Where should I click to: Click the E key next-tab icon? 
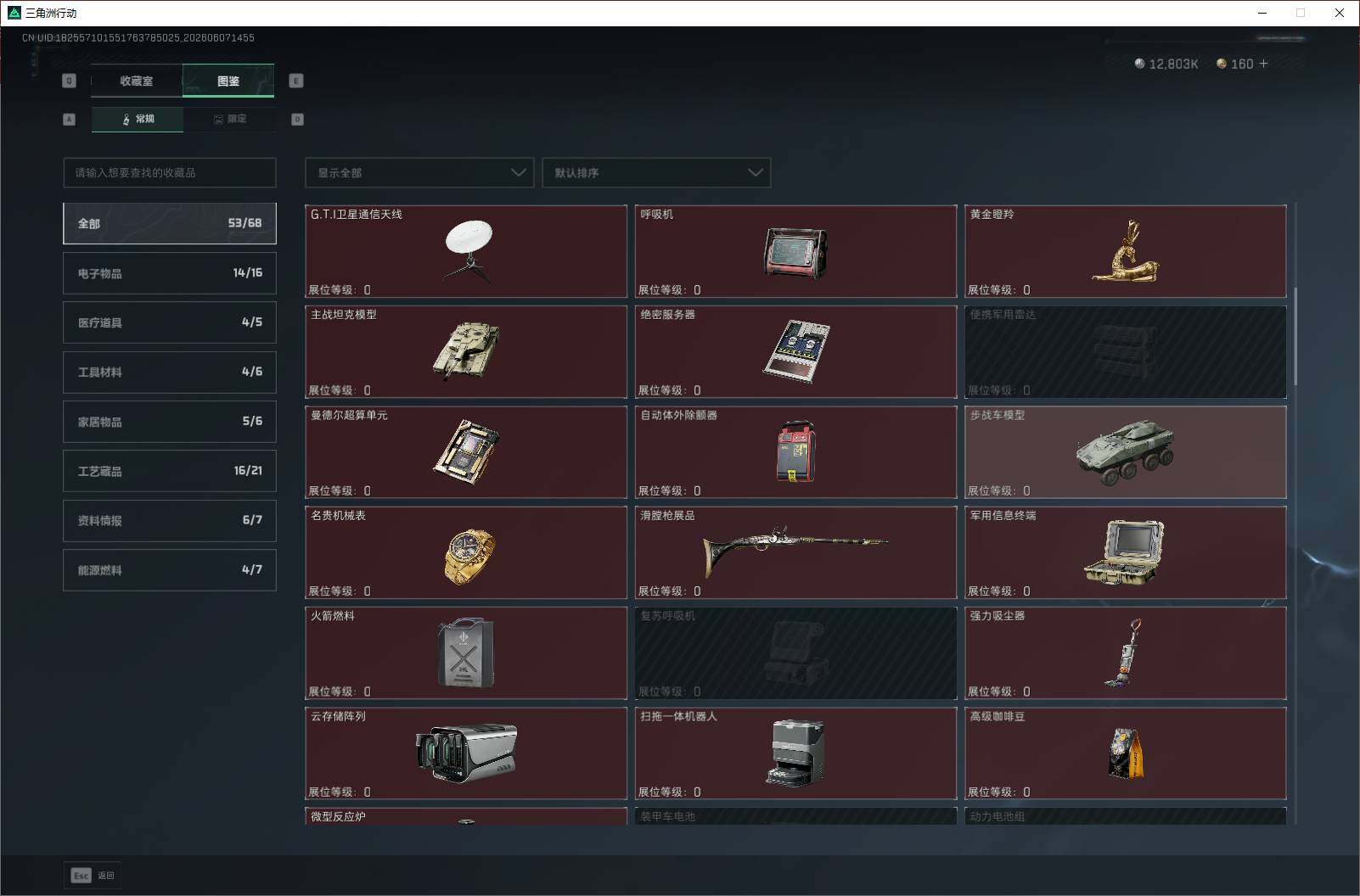point(296,81)
